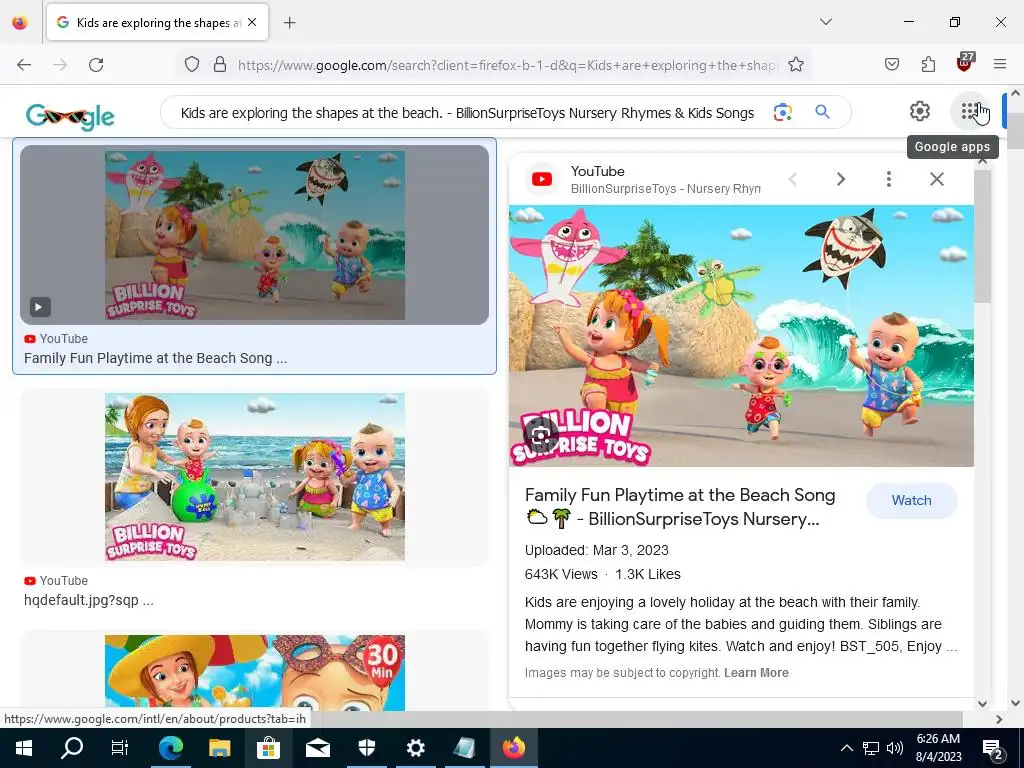This screenshot has height=768, width=1024.
Task: Reload the current page
Action: point(96,65)
